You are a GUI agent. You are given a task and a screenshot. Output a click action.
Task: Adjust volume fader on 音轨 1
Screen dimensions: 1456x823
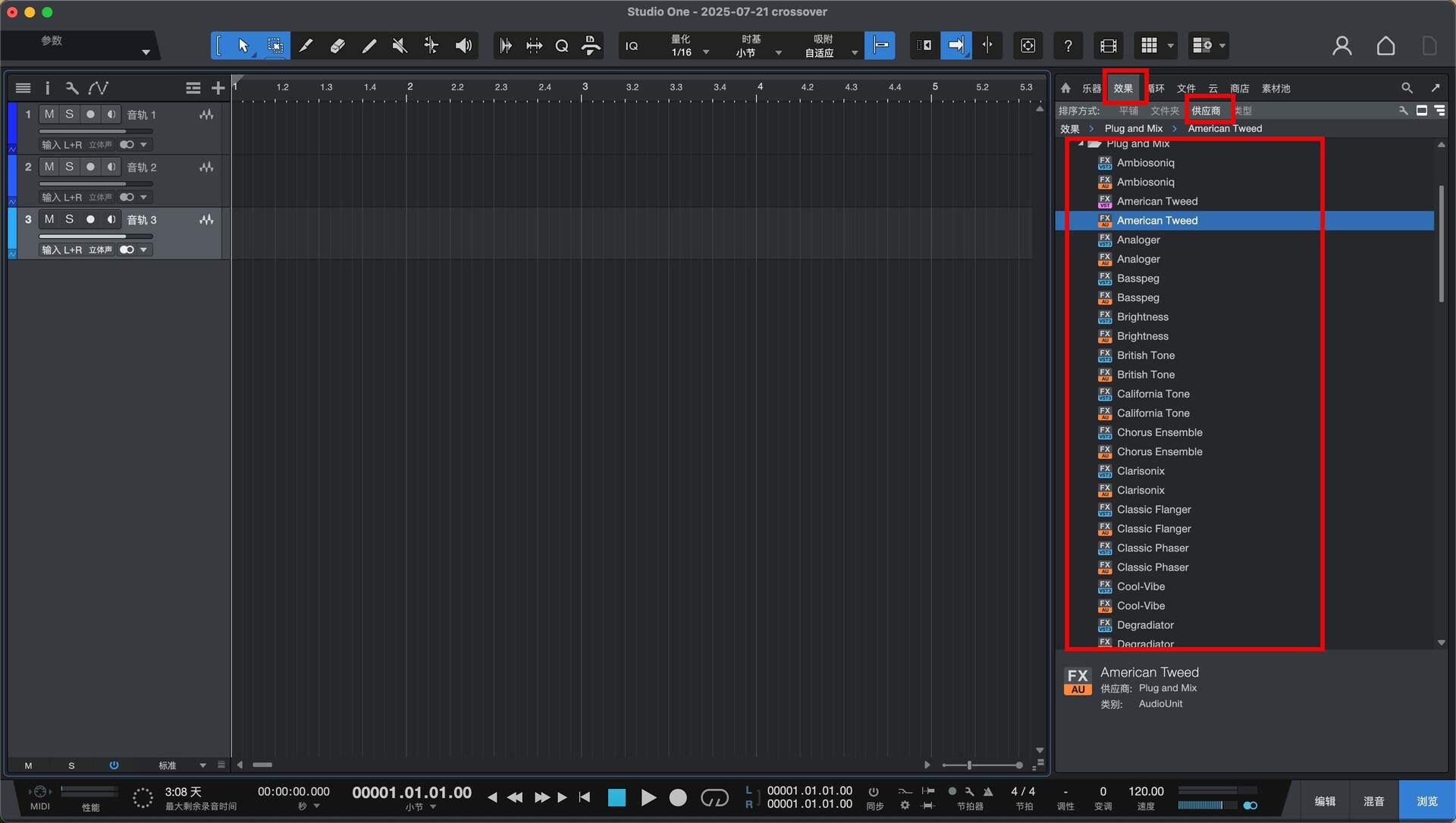click(x=96, y=130)
